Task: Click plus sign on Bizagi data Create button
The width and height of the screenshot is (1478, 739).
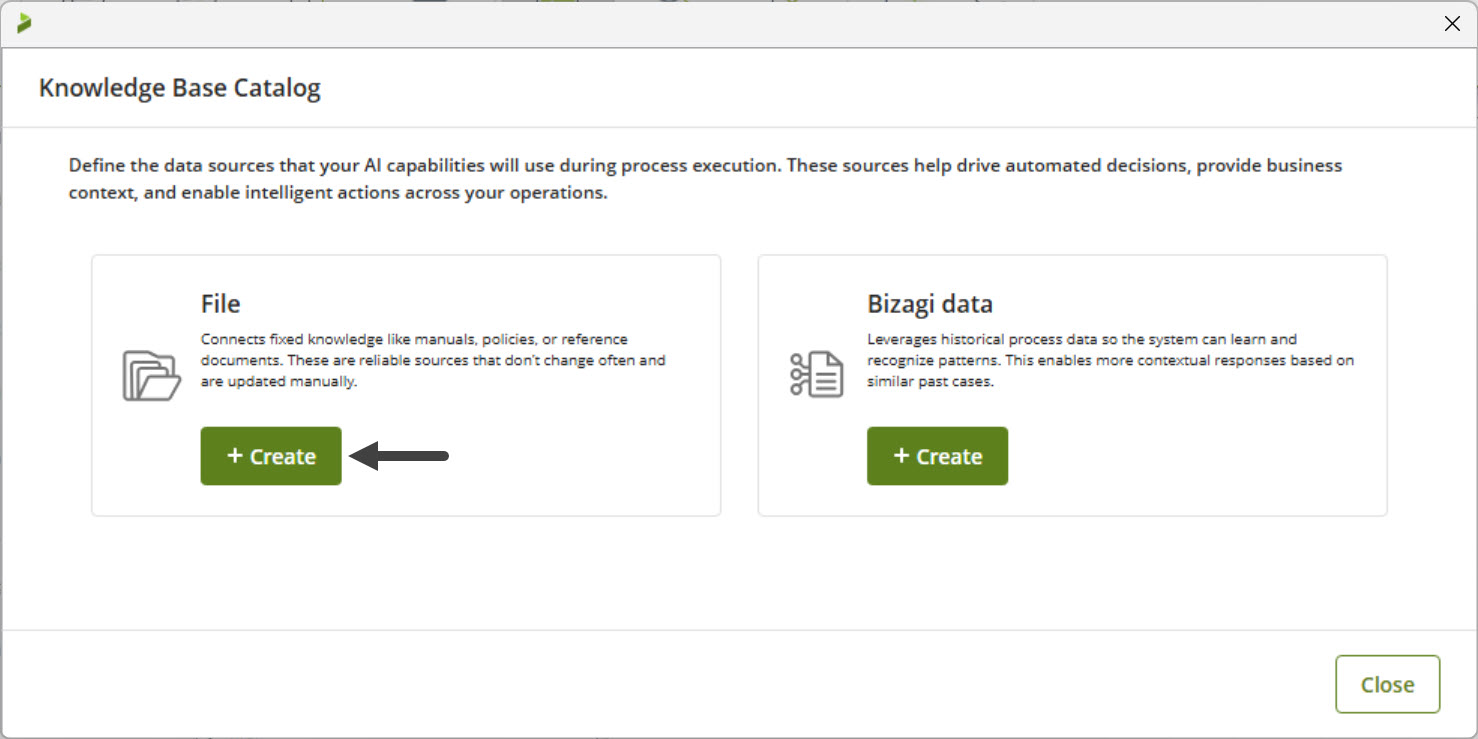Action: (901, 456)
